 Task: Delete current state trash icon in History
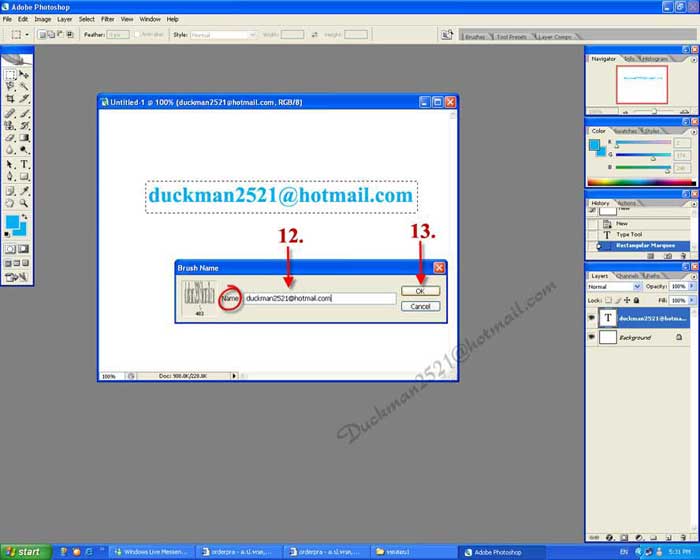(x=683, y=256)
